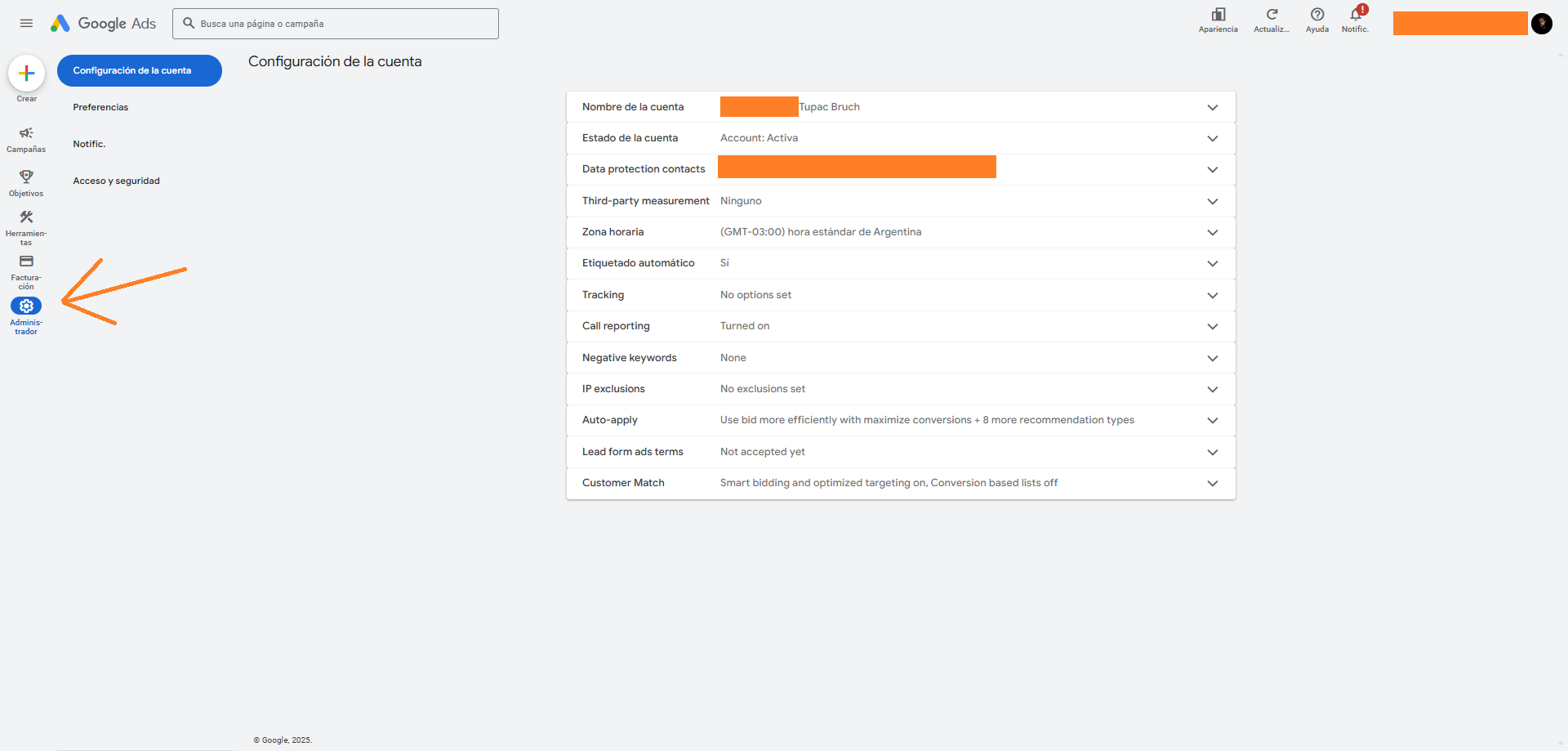The height and width of the screenshot is (751, 1568).
Task: Open the Campañas section icon
Action: (x=26, y=135)
